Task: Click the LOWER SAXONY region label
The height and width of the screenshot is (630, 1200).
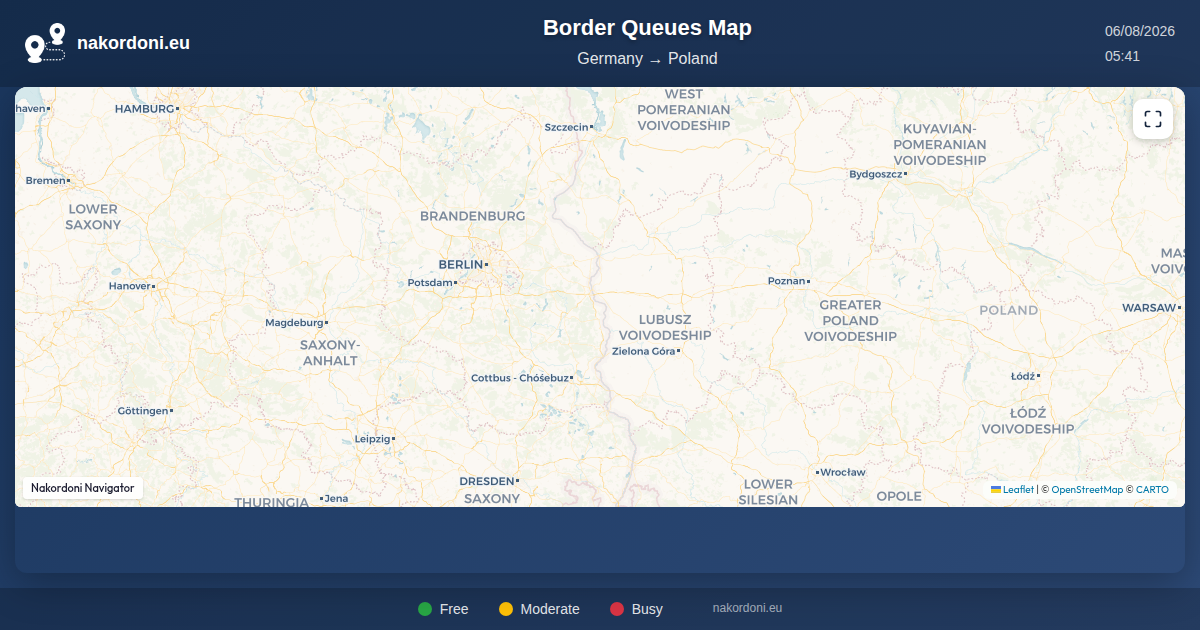Action: click(93, 217)
